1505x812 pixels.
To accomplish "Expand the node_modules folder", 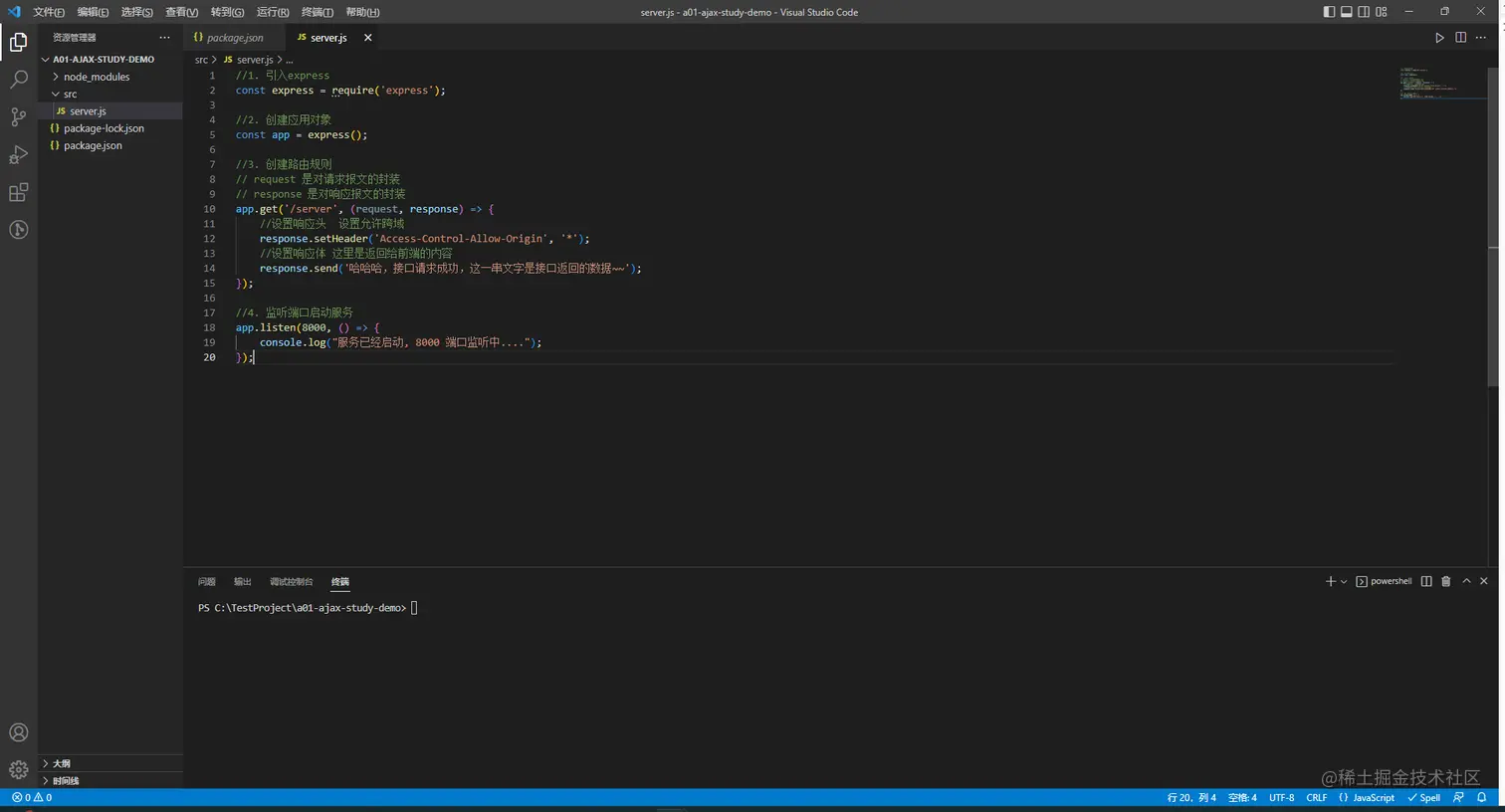I will (97, 77).
